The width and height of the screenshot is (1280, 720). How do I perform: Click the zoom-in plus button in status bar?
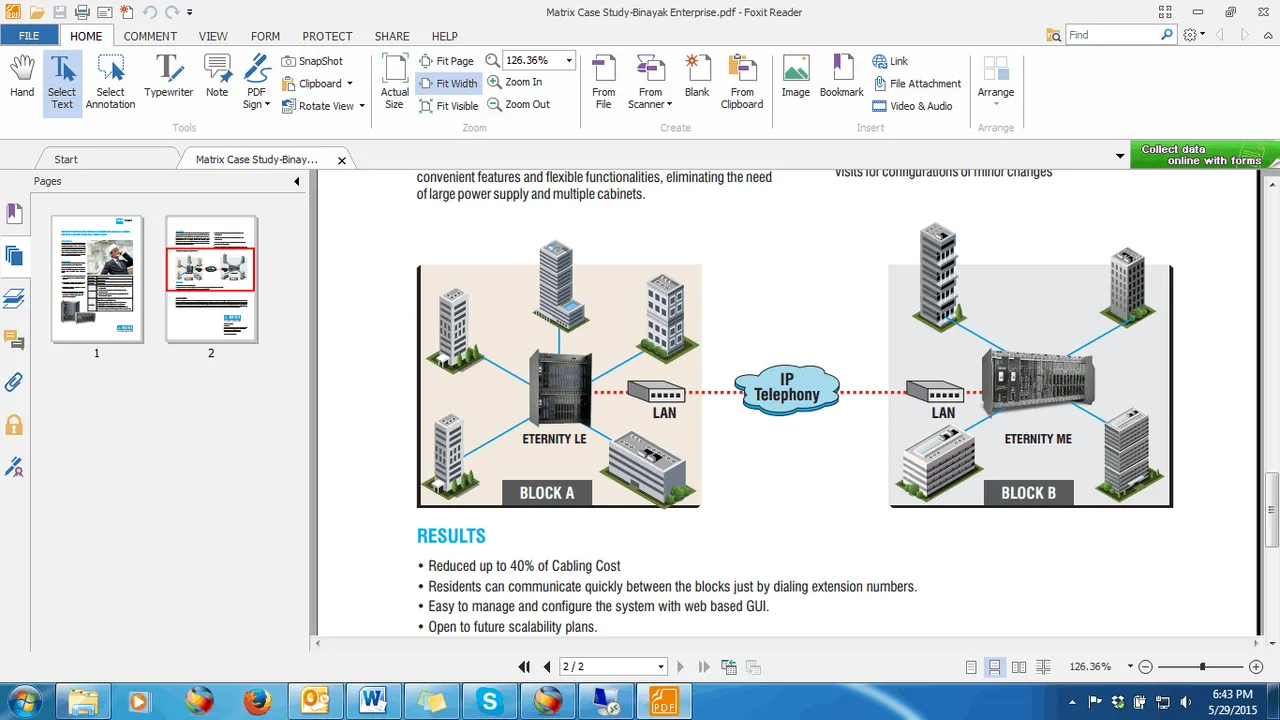(x=1256, y=667)
